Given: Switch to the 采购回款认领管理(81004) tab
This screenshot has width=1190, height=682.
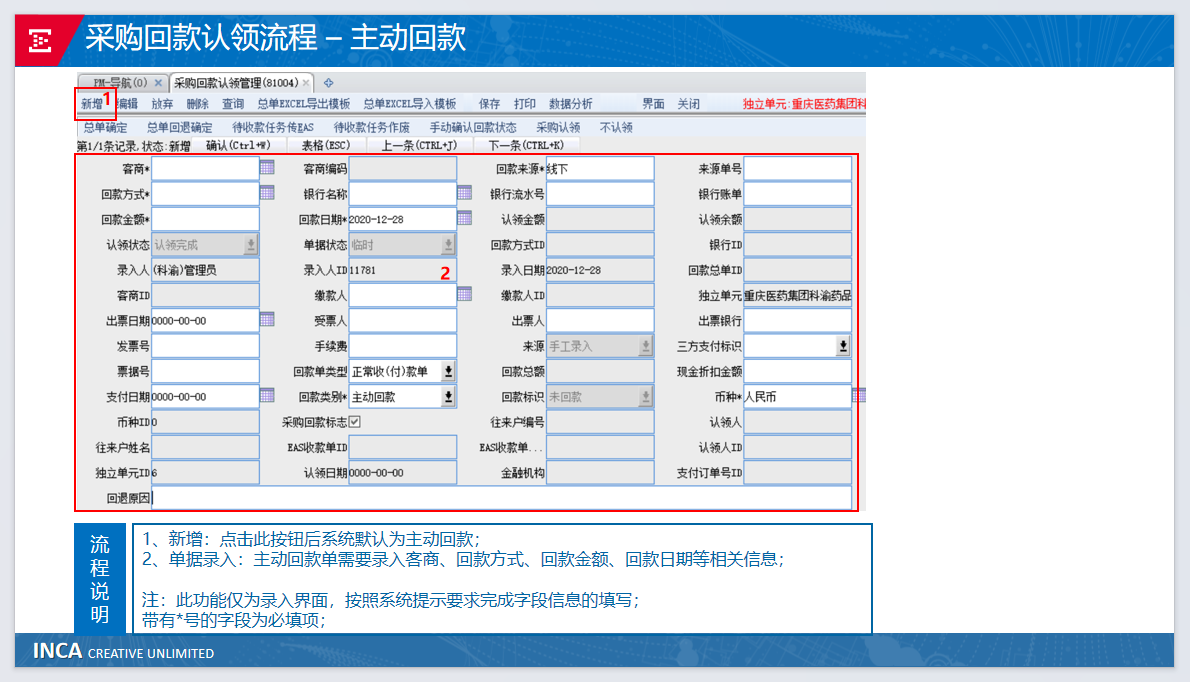Looking at the screenshot, I should click(x=236, y=83).
